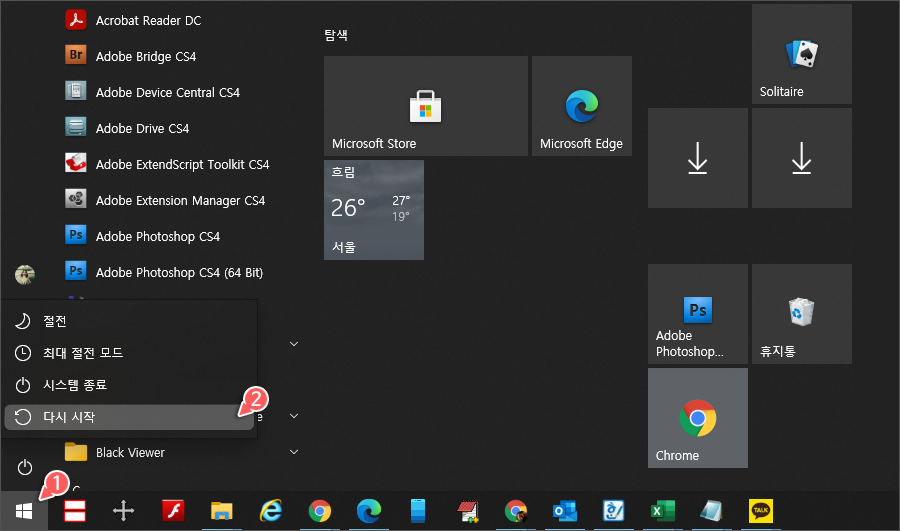Screen dimensions: 900x531
Task: Click the power button in Start sidebar
Action: click(x=25, y=467)
